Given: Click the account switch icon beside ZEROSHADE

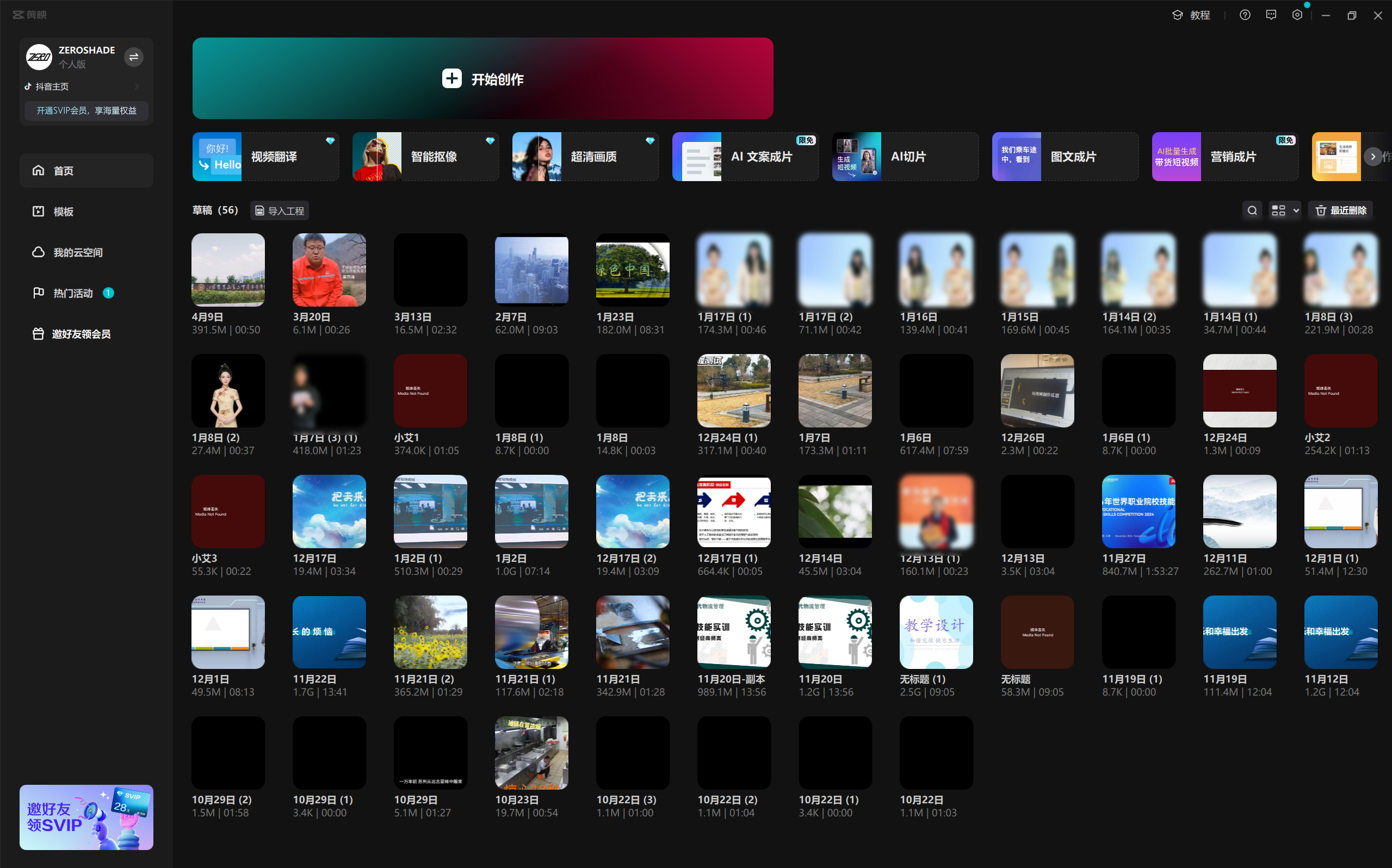Looking at the screenshot, I should (x=134, y=57).
